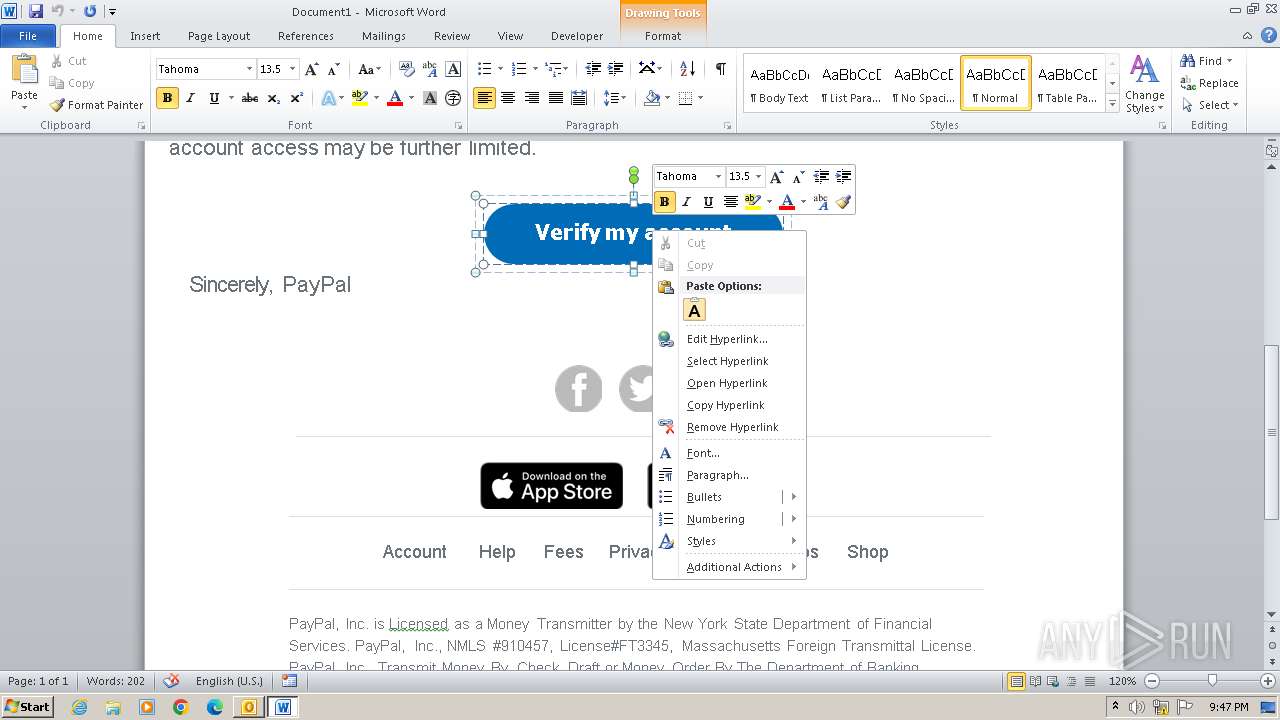Open Font... from the context menu
1280x720 pixels.
pos(729,453)
